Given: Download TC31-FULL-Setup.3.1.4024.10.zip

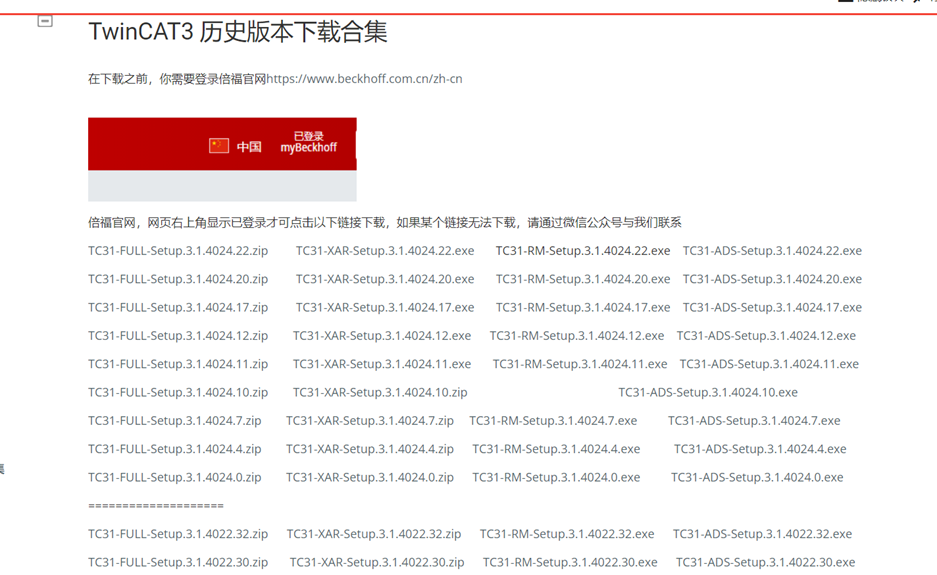Looking at the screenshot, I should coord(178,393).
